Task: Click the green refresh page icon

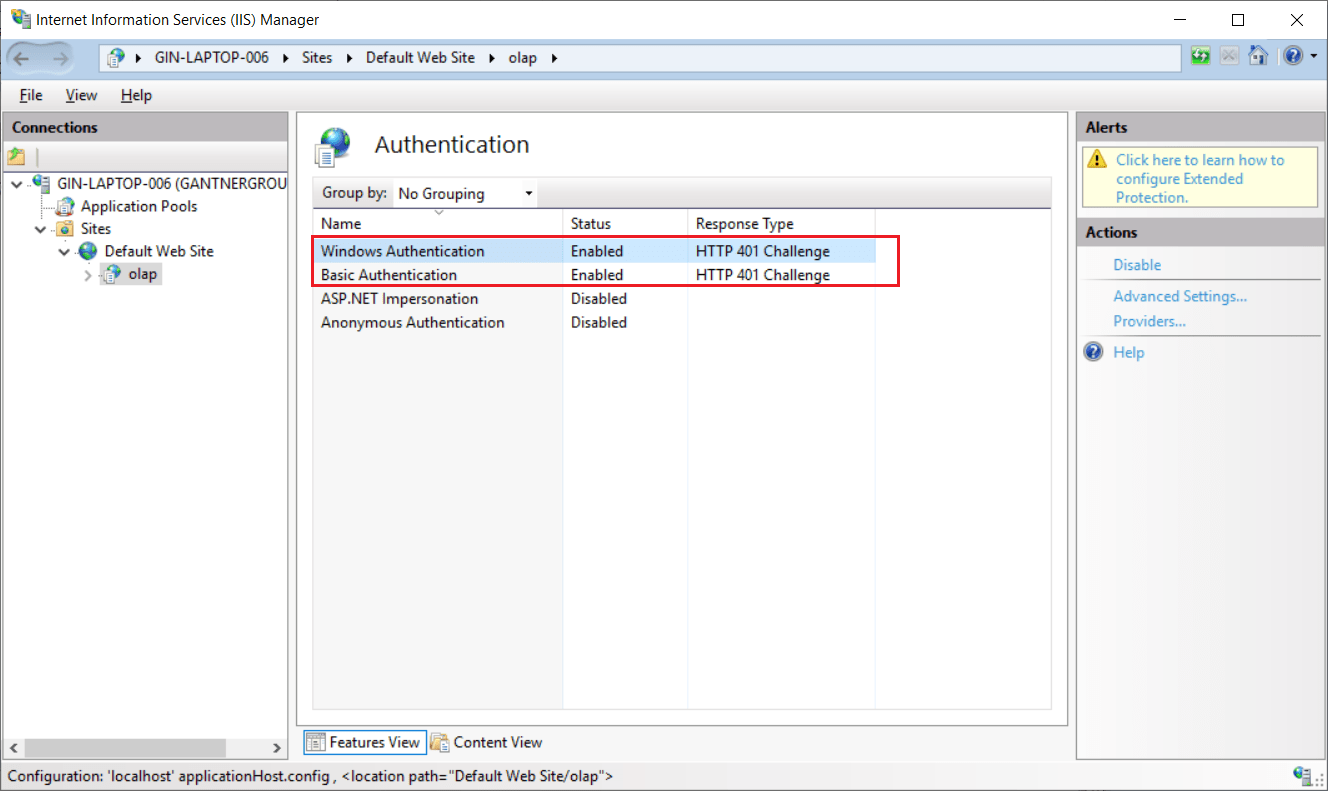Action: (x=1200, y=57)
